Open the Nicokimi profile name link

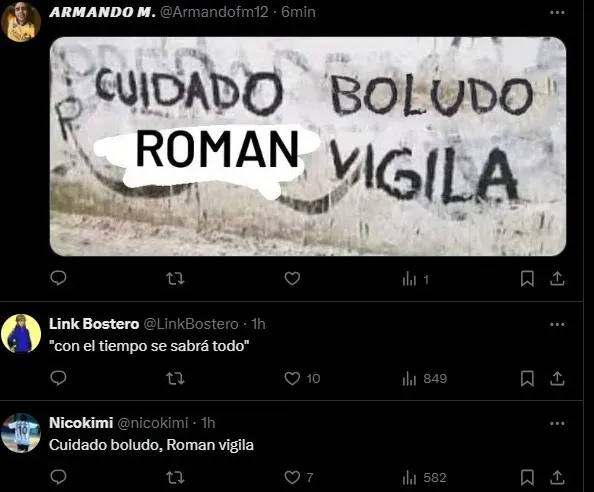(x=81, y=423)
